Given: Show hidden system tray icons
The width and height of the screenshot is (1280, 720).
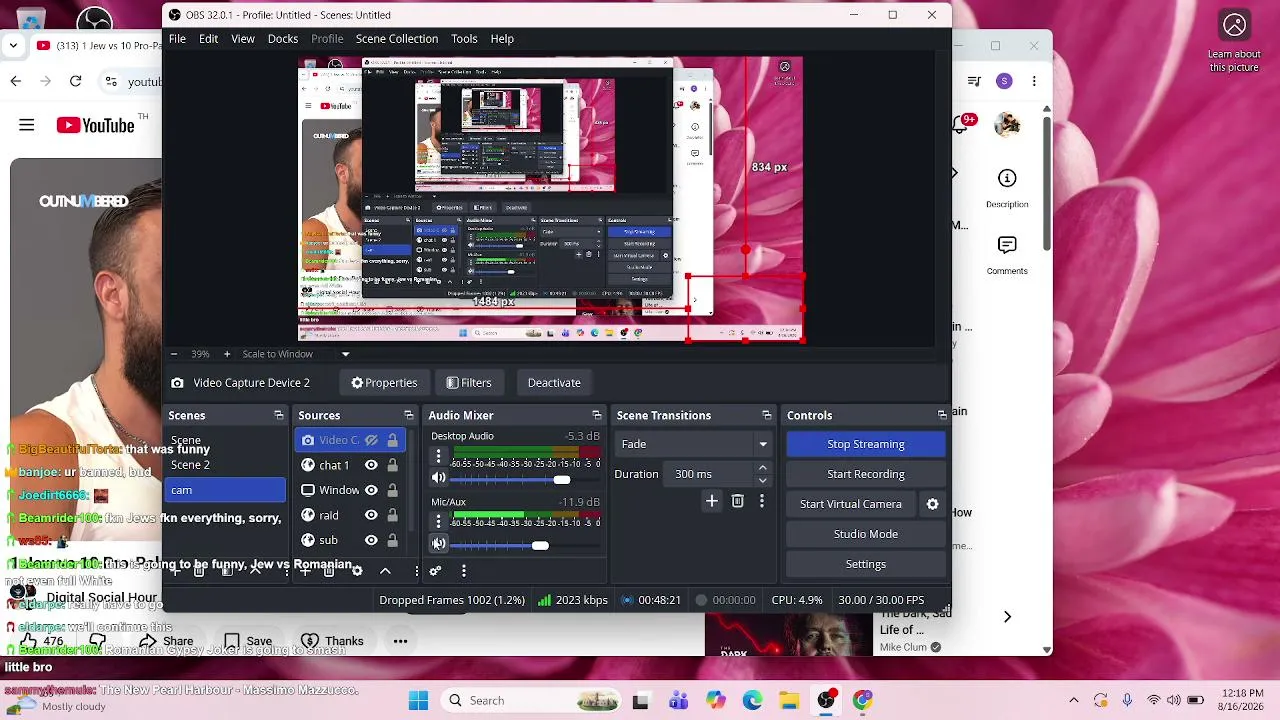Looking at the screenshot, I should [x=1074, y=701].
